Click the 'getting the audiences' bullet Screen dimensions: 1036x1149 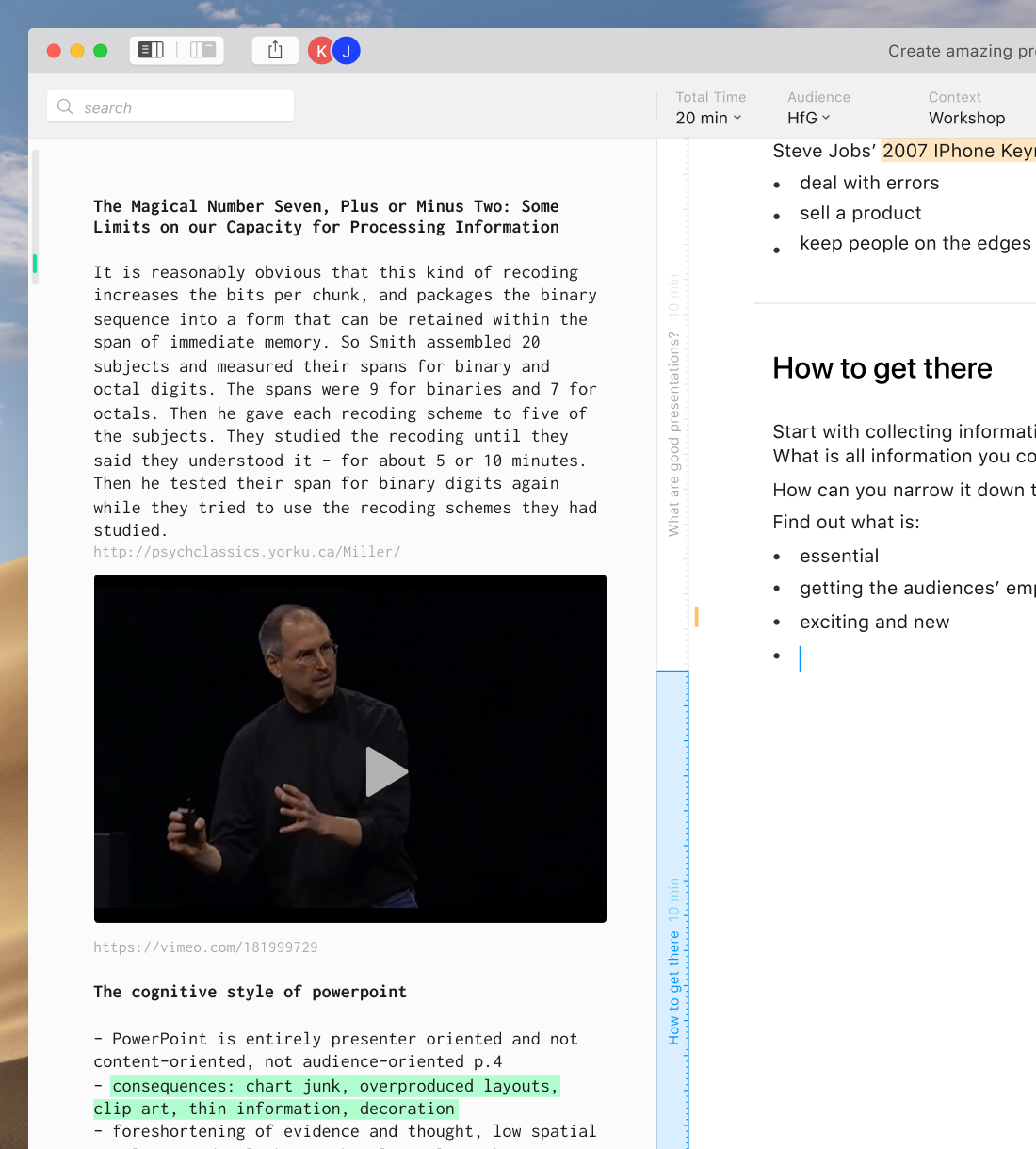[917, 589]
